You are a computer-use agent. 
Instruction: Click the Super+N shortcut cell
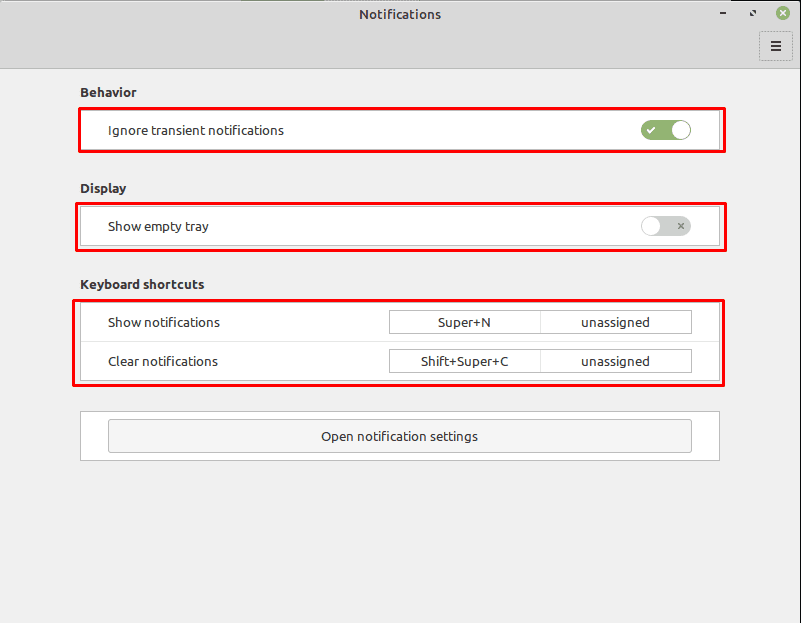pos(464,322)
